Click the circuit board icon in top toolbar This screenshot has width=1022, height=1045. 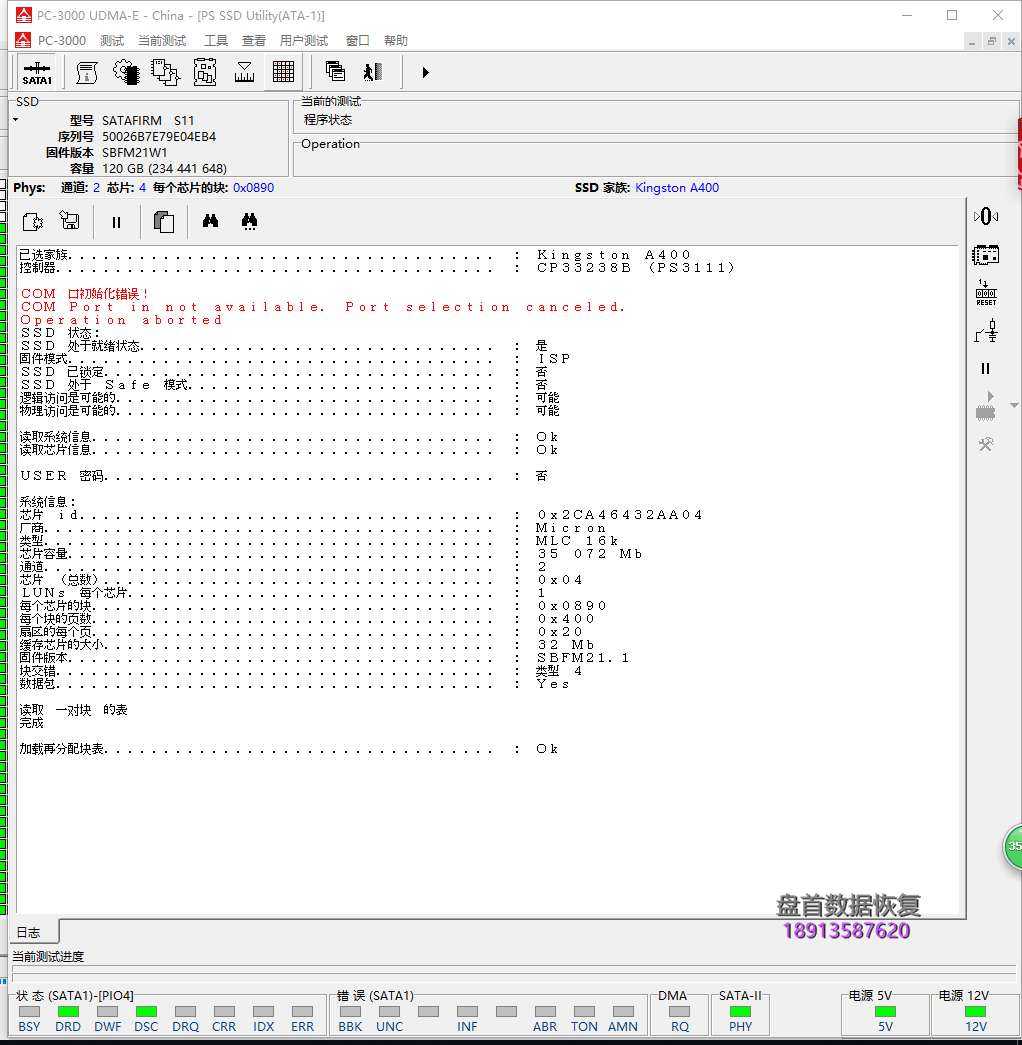pyautogui.click(x=205, y=73)
